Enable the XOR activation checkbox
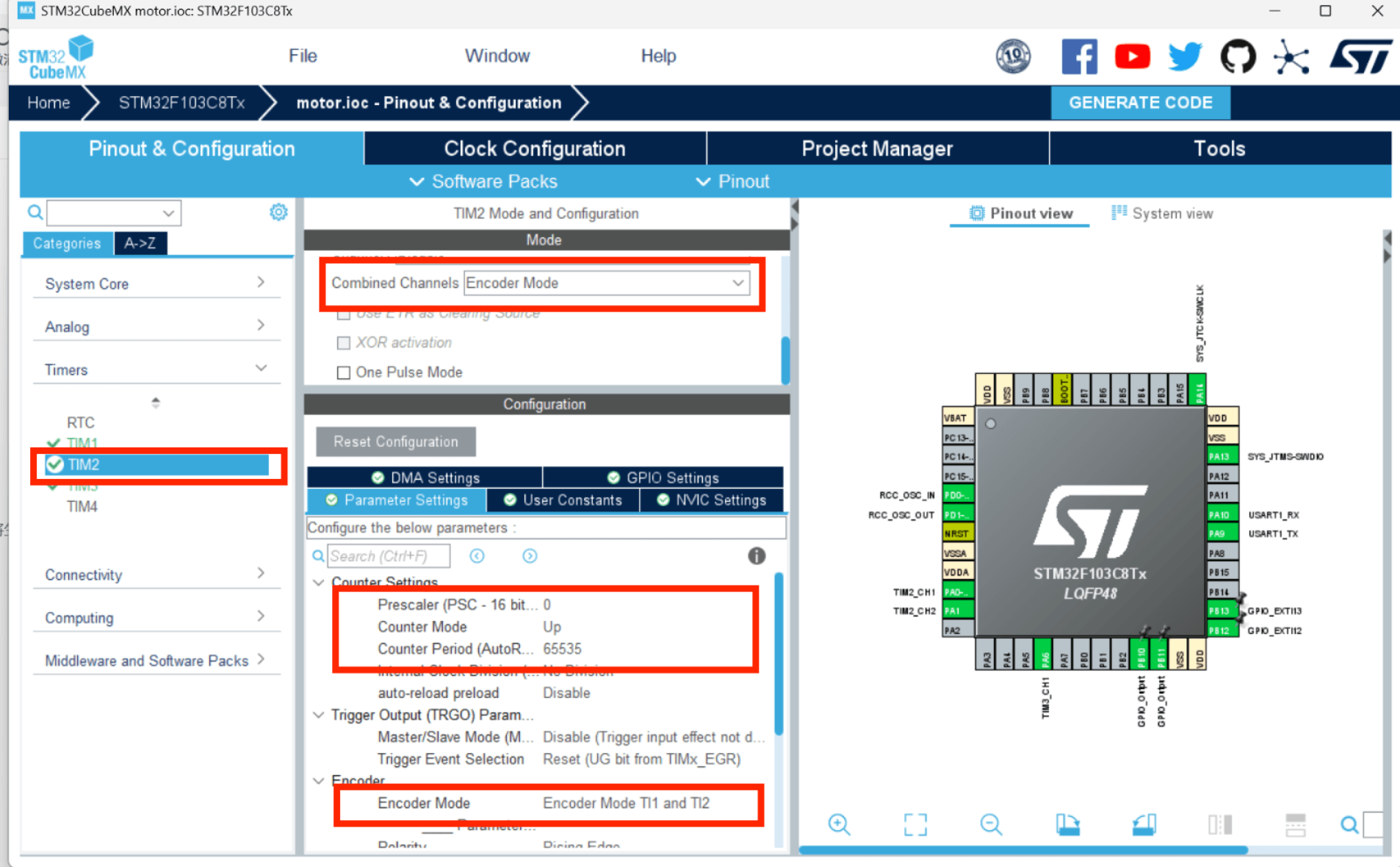Screen dimensions: 1400x867 pyautogui.click(x=343, y=343)
